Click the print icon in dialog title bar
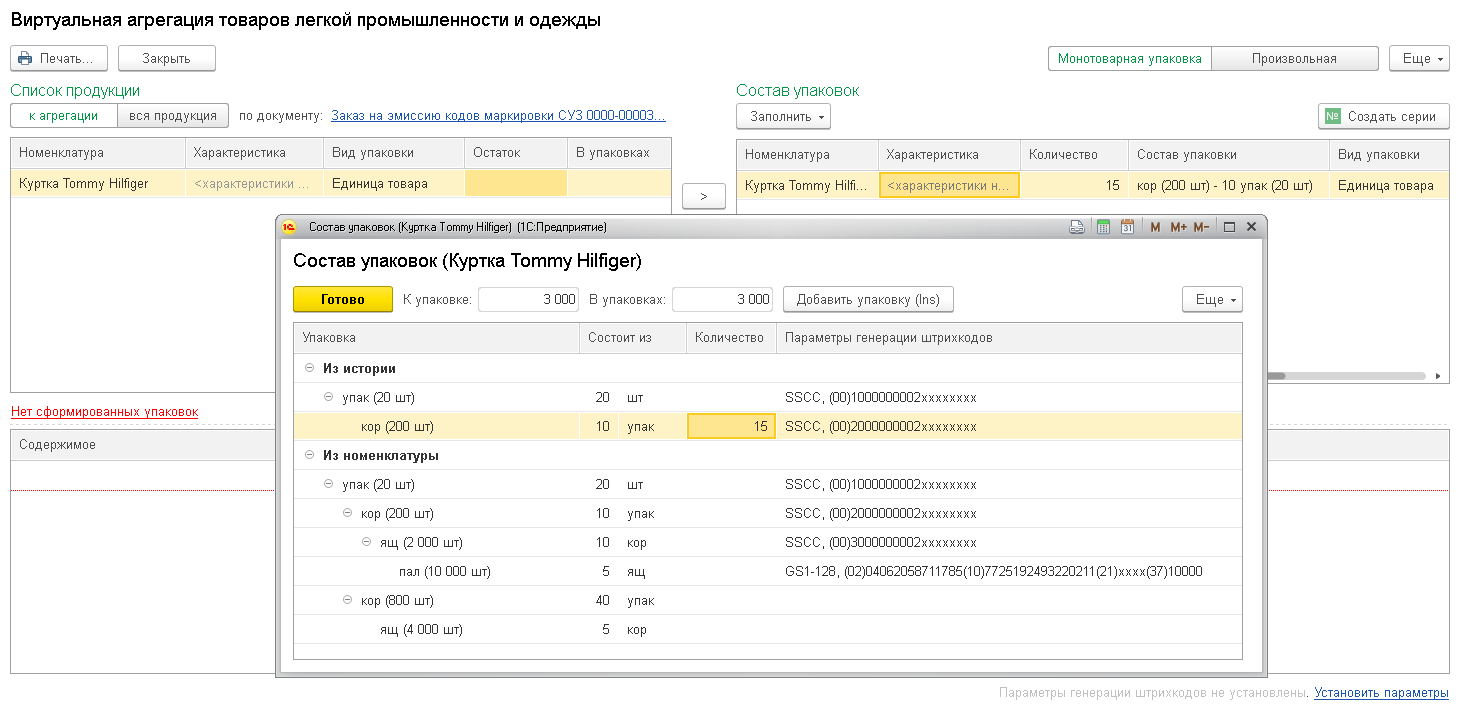The height and width of the screenshot is (711, 1467). 1077,227
